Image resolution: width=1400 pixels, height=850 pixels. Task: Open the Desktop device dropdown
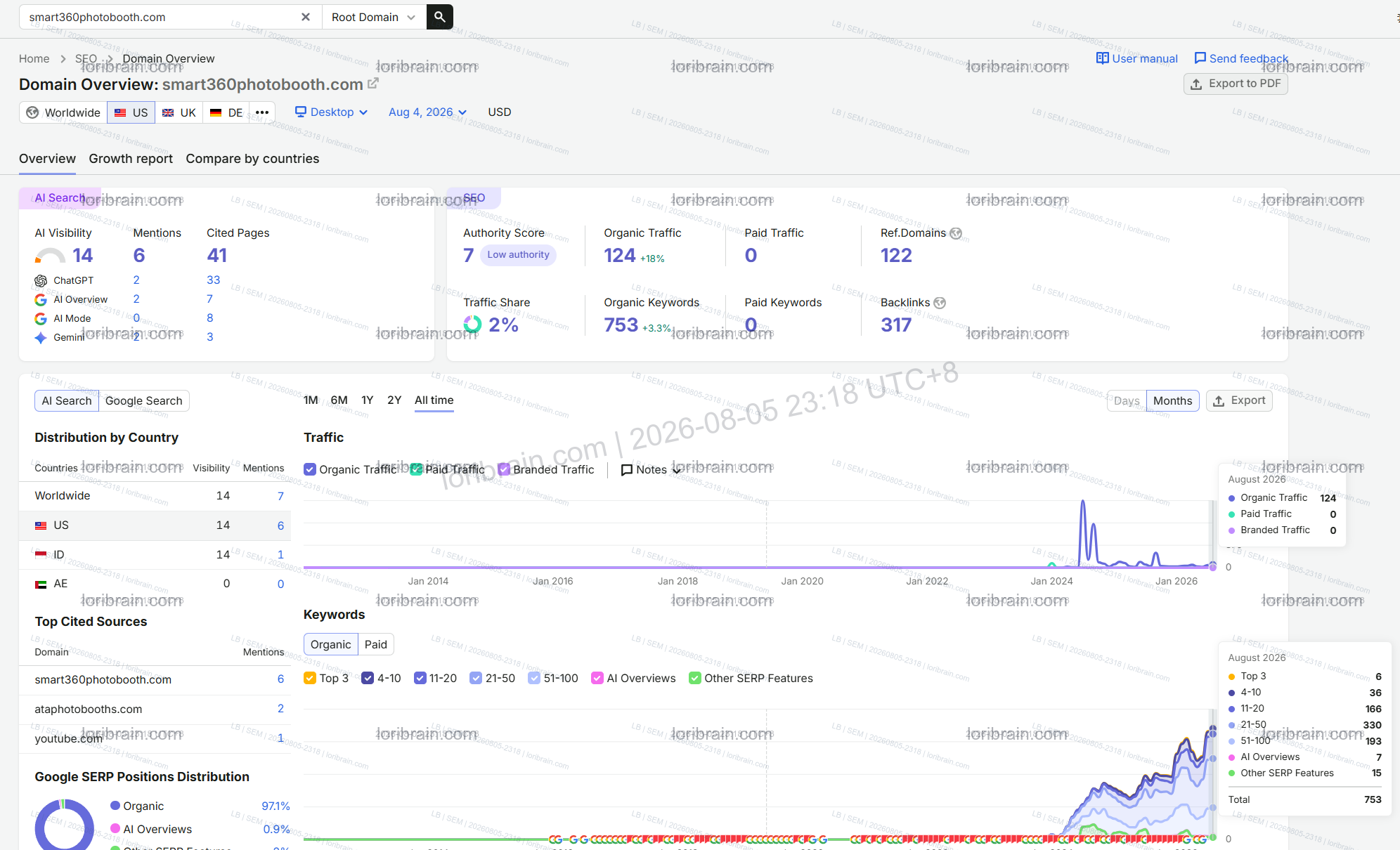point(331,112)
